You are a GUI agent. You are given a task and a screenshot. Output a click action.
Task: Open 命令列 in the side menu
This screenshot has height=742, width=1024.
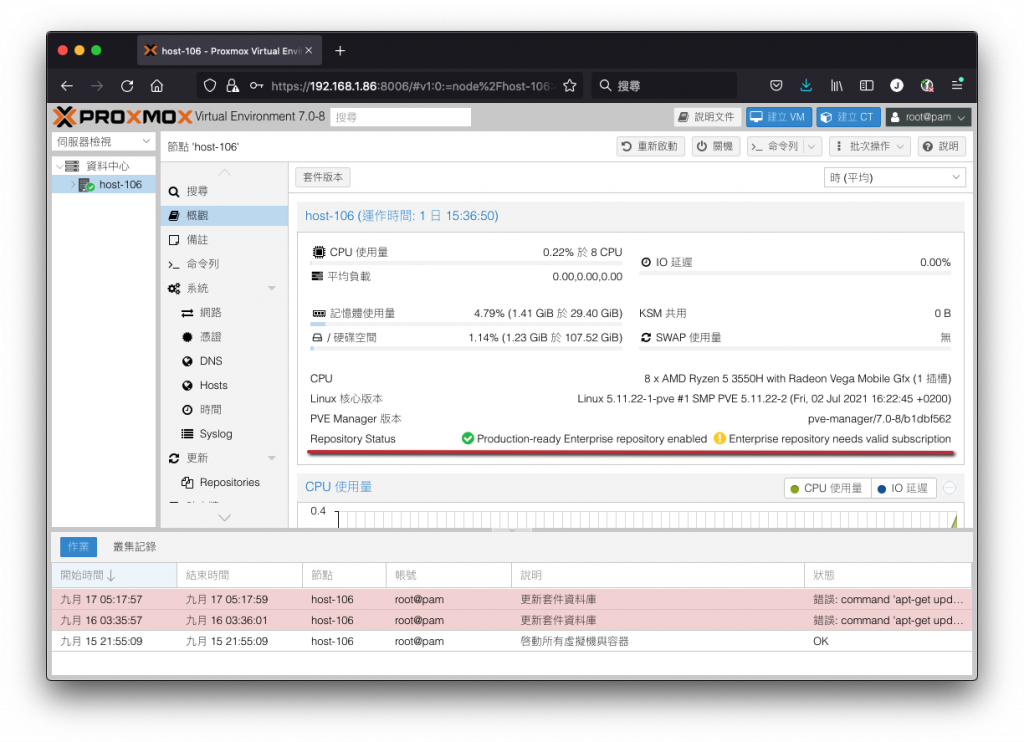pos(224,264)
